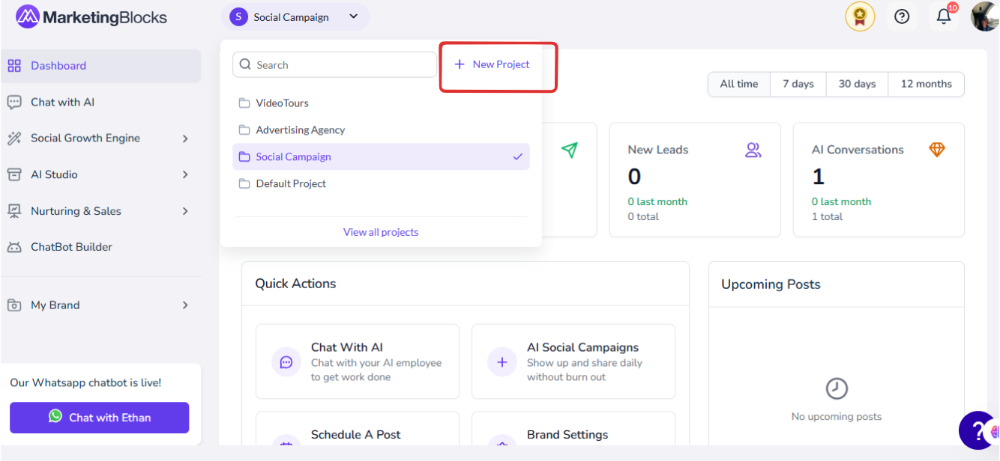The image size is (1000, 461).
Task: Click the AI Conversations stat card
Action: pyautogui.click(x=878, y=180)
